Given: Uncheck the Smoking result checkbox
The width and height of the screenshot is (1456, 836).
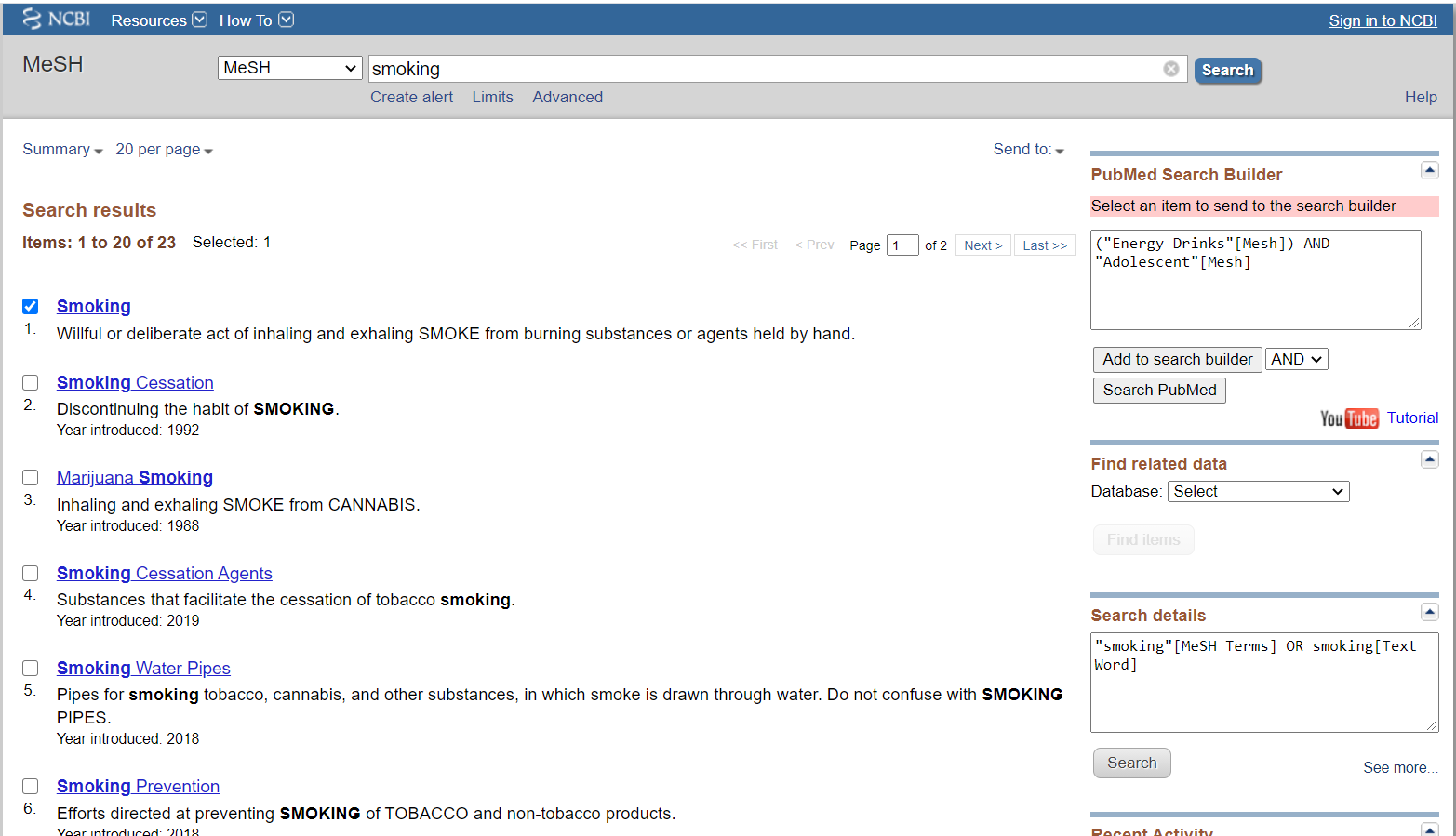Looking at the screenshot, I should (x=31, y=307).
